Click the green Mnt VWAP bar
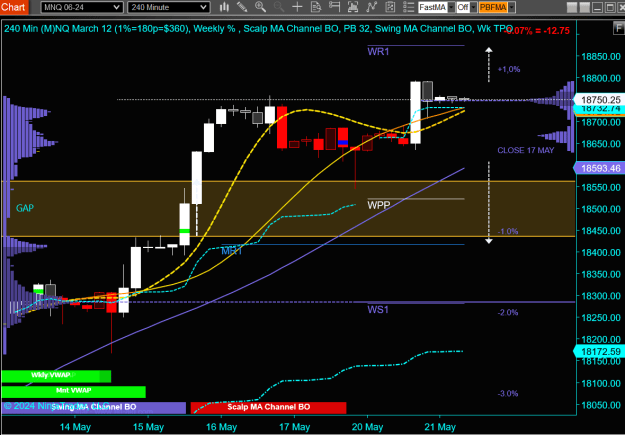This screenshot has height=435, width=625. click(74, 392)
